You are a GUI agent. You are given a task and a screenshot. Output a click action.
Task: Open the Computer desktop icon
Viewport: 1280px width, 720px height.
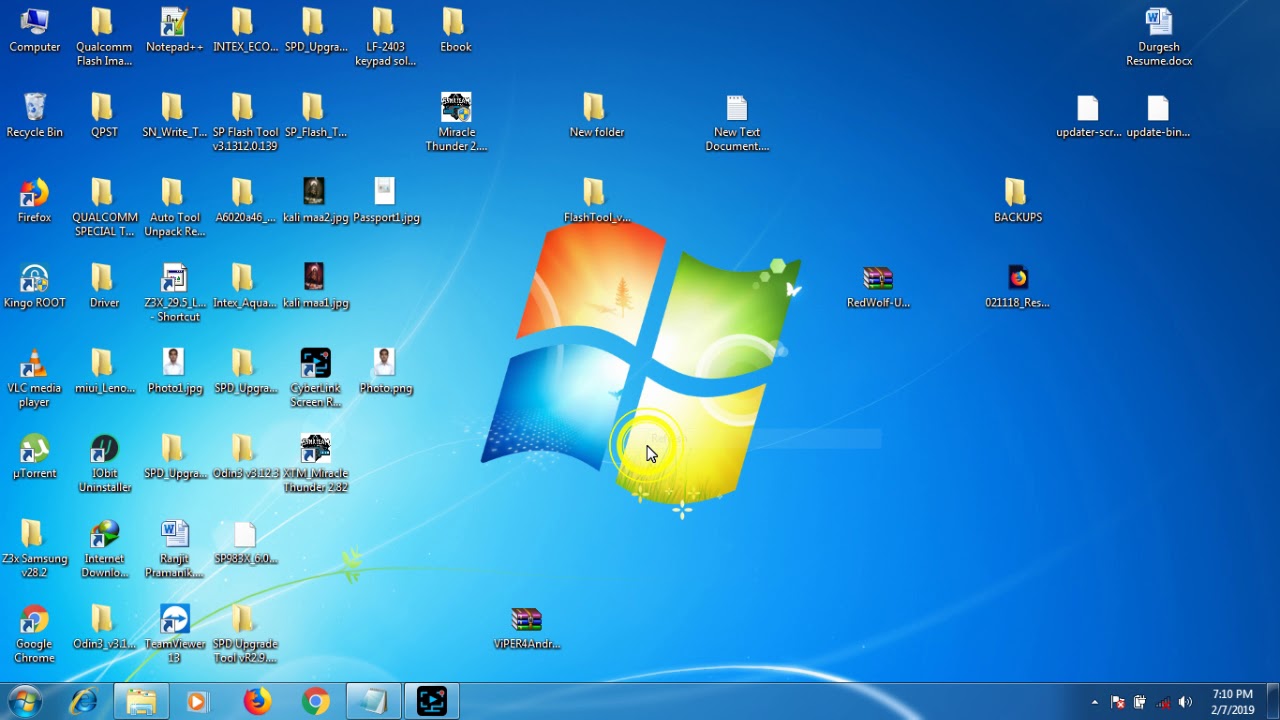[34, 30]
